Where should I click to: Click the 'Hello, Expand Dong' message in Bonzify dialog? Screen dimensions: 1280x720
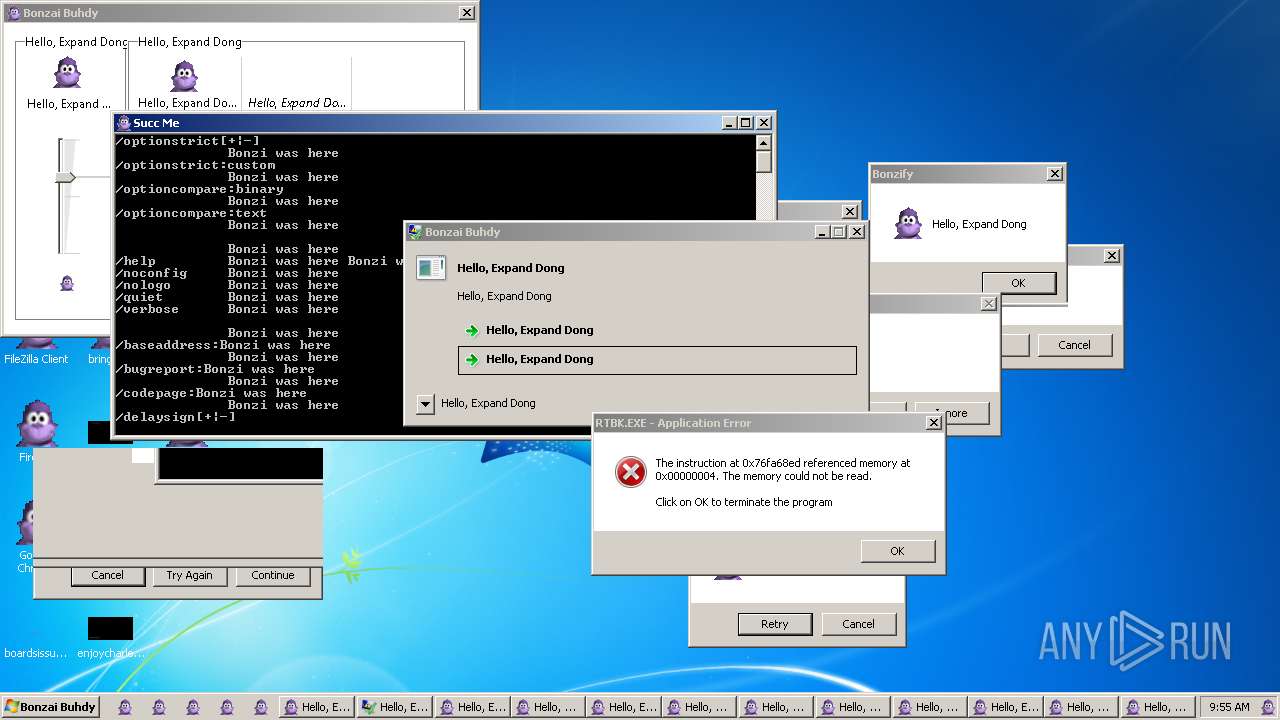(979, 224)
